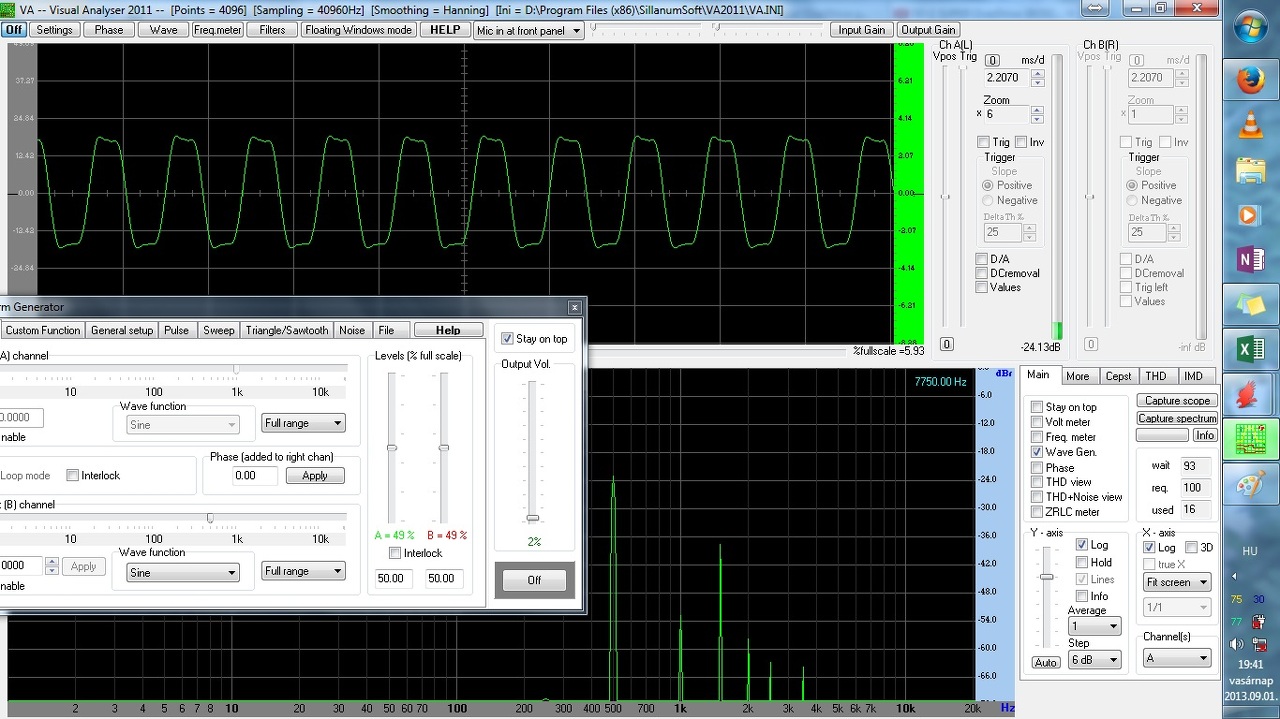Click the Freq.meter toolbar button

coord(218,30)
